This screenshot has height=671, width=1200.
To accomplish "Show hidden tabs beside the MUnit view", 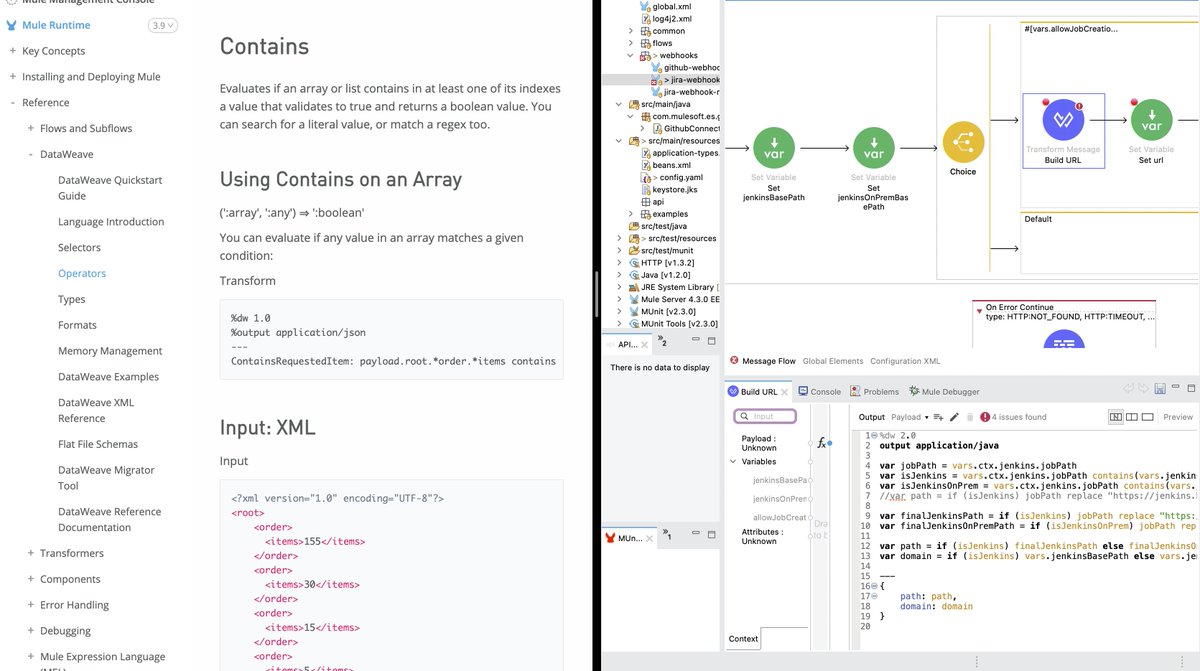I will click(x=667, y=535).
